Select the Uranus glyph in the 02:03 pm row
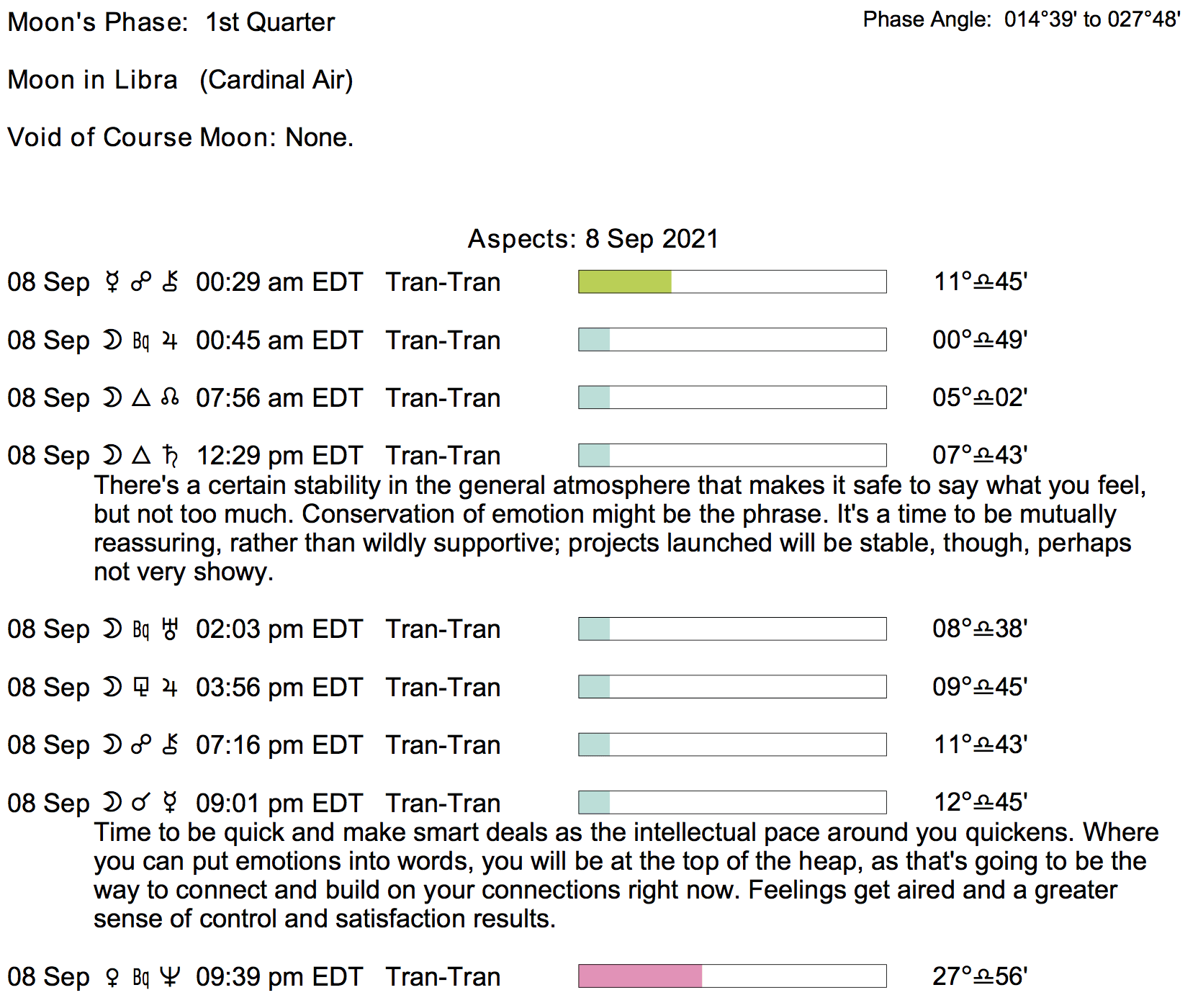This screenshot has width=1198, height=1008. coord(170,629)
